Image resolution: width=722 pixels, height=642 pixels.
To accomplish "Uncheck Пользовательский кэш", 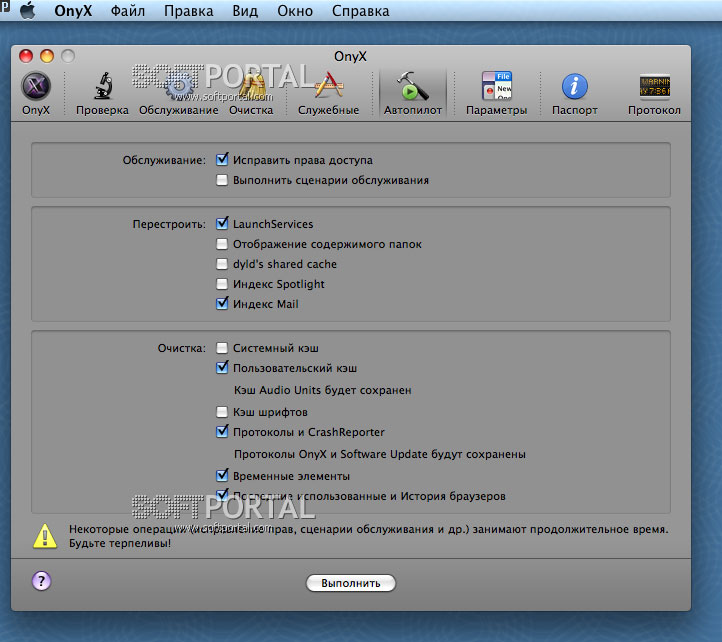I will pyautogui.click(x=222, y=368).
